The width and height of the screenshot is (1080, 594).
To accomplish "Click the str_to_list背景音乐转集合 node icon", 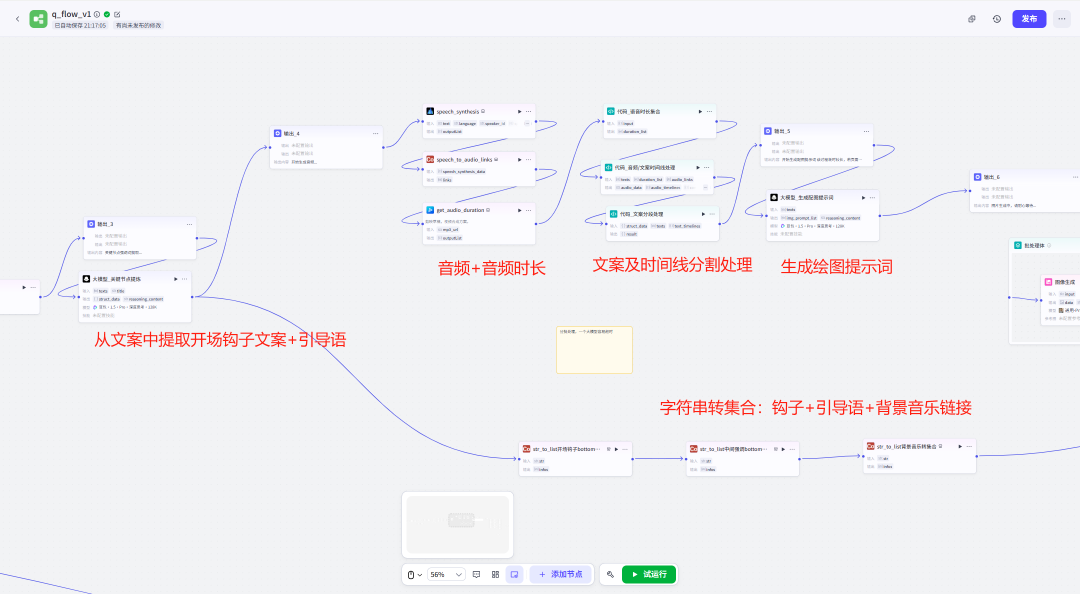I will 871,447.
